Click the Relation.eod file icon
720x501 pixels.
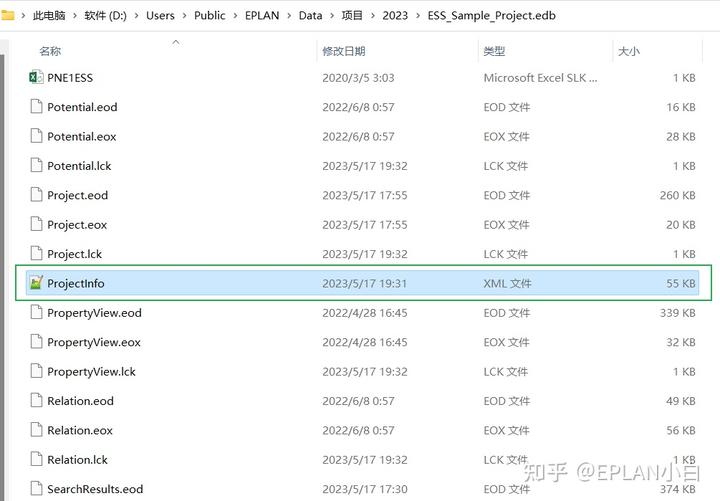coord(36,400)
